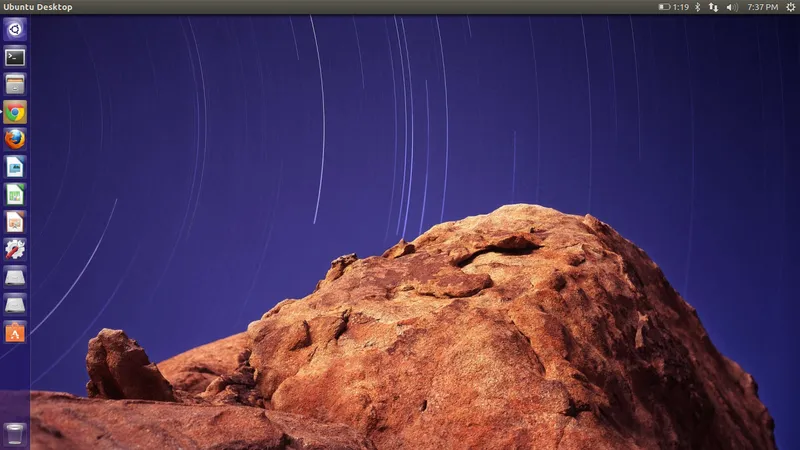Open the clock showing 7:37 PM
Screen dimensions: 800x450
pyautogui.click(x=763, y=7)
